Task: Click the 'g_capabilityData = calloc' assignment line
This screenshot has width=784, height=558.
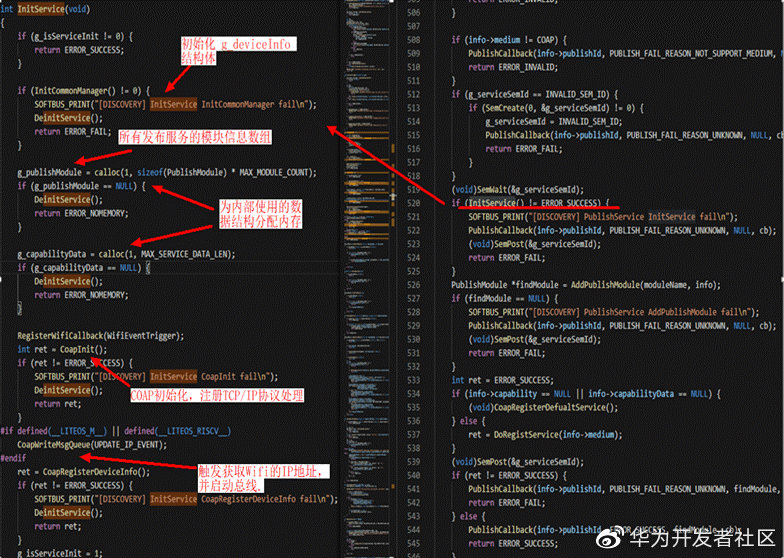Action: coord(126,254)
